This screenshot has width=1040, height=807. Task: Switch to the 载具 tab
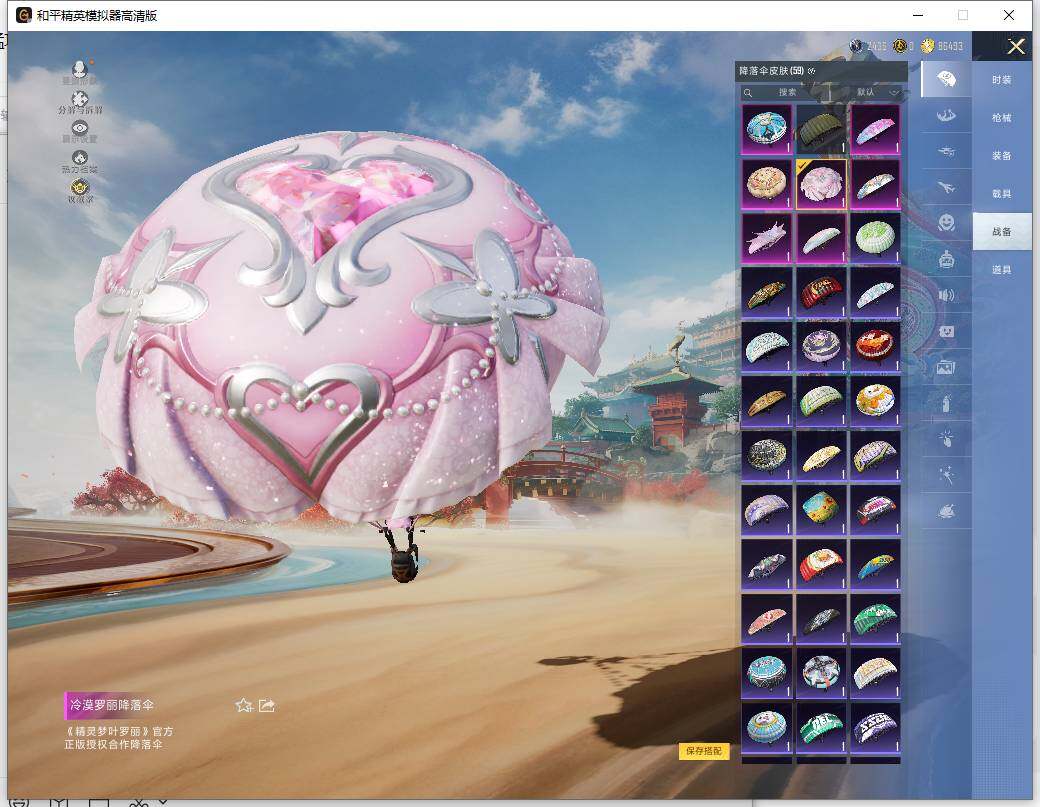tap(1002, 194)
